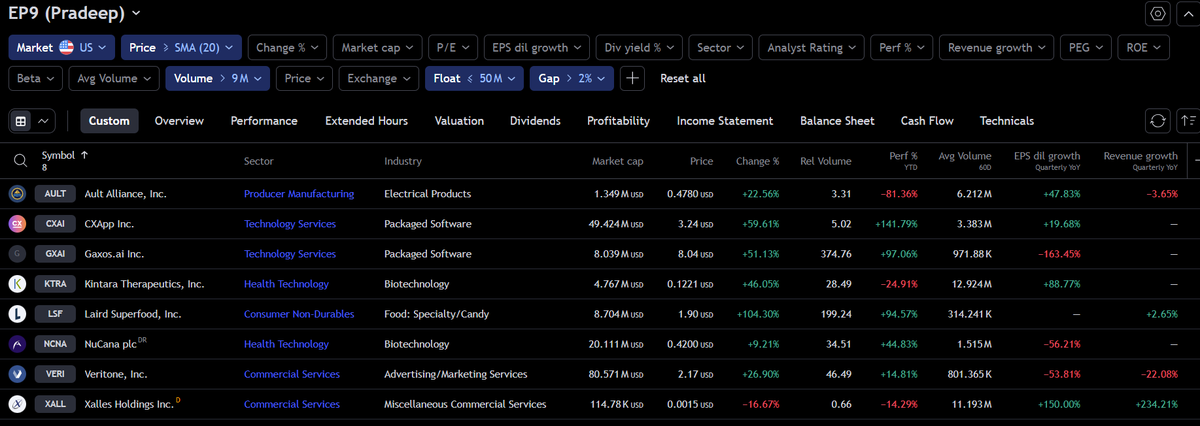Open the sort order icon button
Viewport: 1200px width, 426px height.
point(1188,121)
